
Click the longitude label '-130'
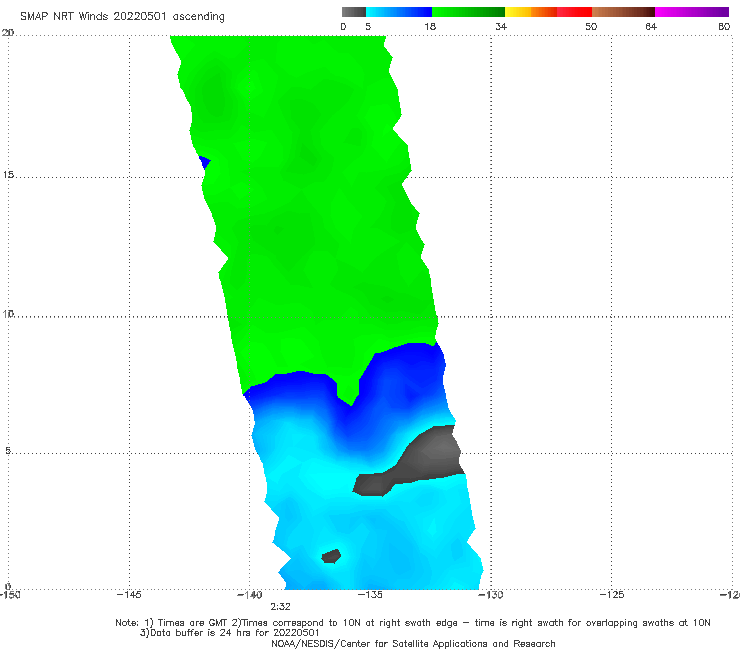491,595
